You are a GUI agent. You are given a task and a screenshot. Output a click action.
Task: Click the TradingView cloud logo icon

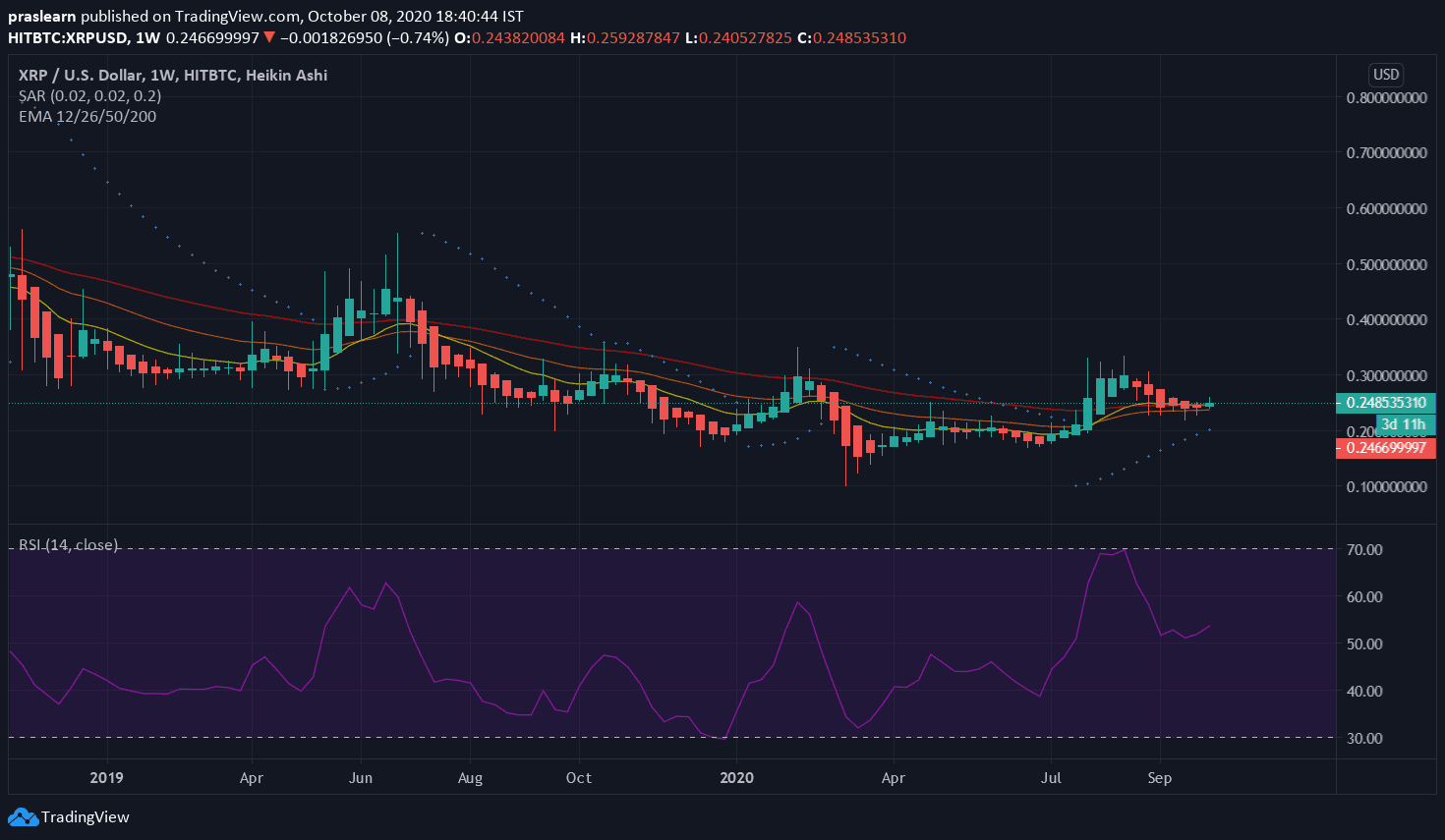pos(23,816)
